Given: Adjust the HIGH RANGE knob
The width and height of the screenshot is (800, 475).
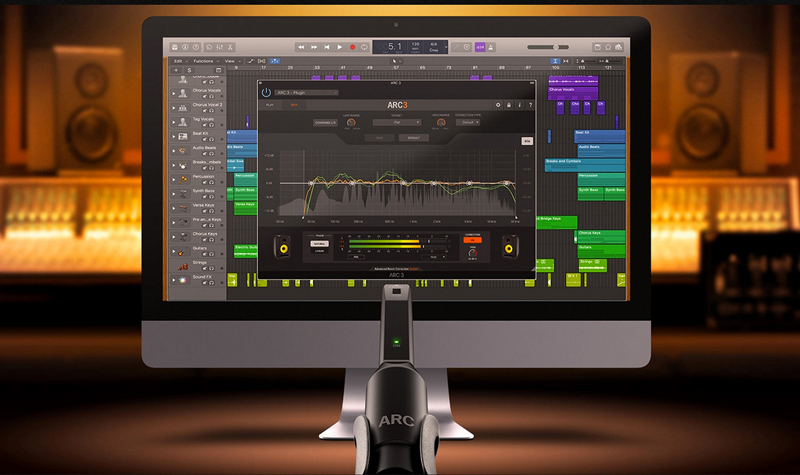Looking at the screenshot, I should pyautogui.click(x=441, y=122).
